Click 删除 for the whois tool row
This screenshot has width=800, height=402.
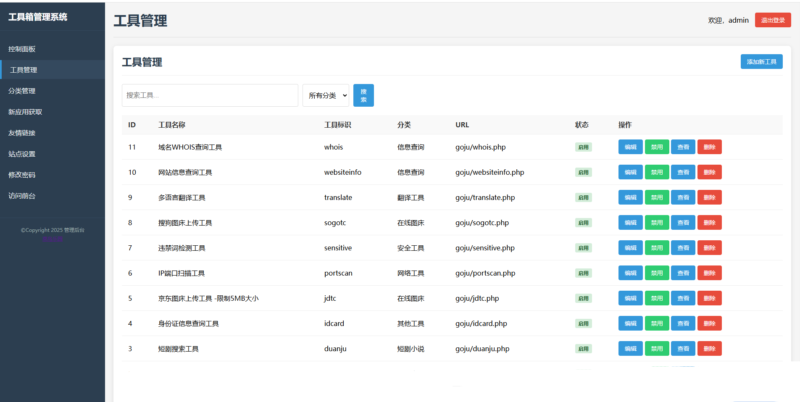710,147
